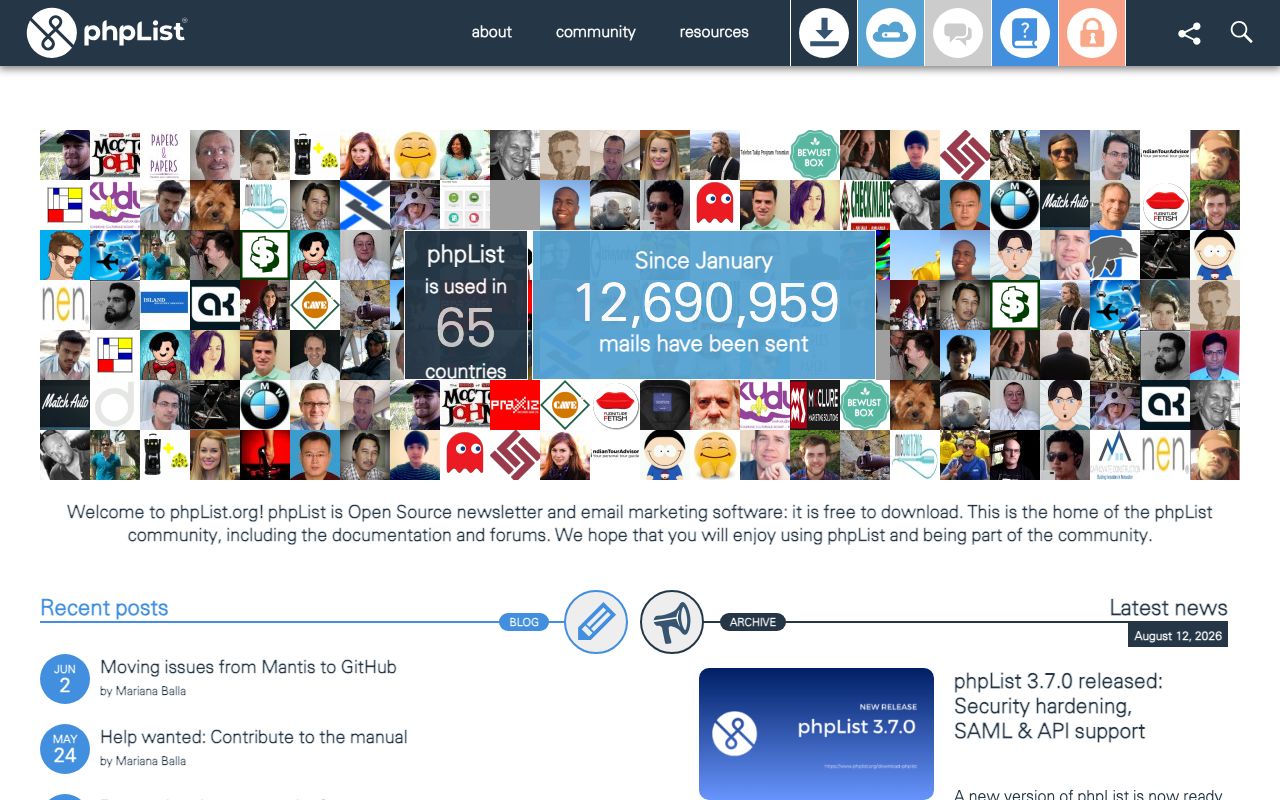1280x800 pixels.
Task: Click the MAY 24 date badge
Action: point(65,749)
